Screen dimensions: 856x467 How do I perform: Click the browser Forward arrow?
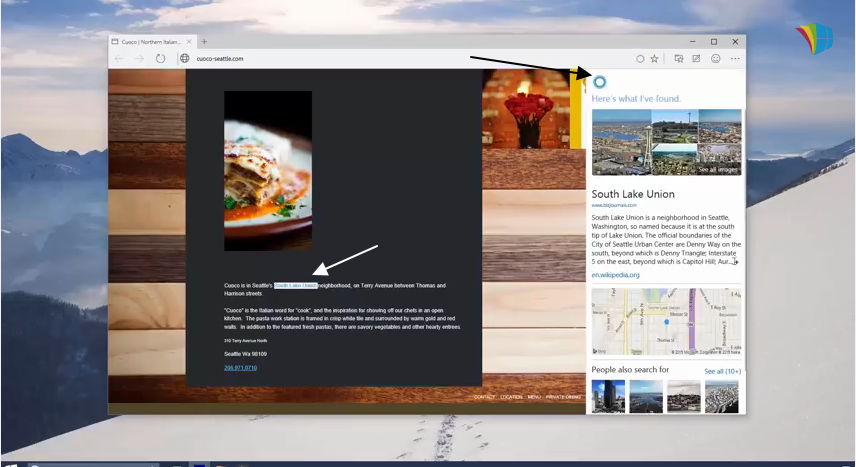[x=140, y=58]
